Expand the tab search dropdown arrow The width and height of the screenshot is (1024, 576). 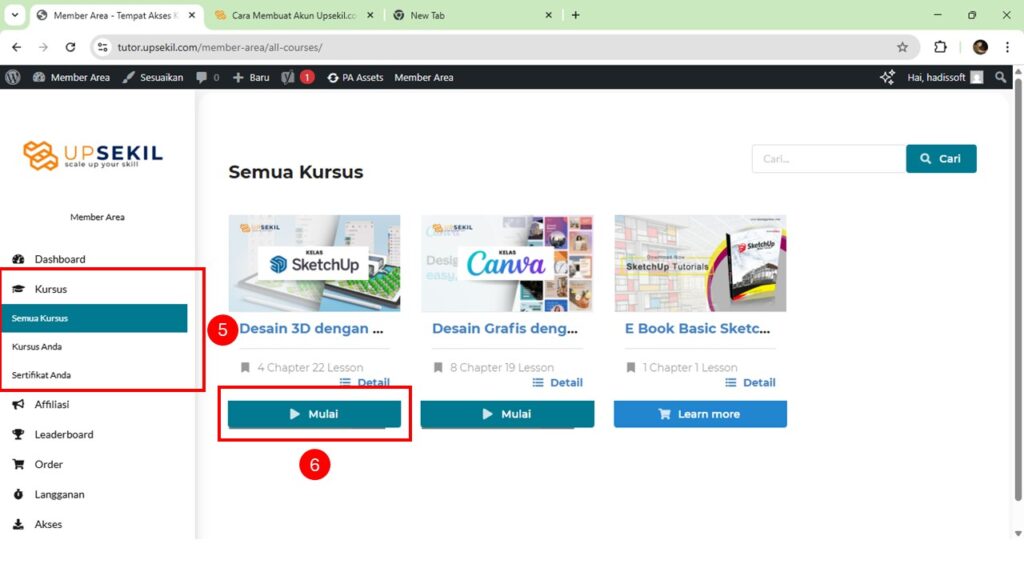[14, 15]
